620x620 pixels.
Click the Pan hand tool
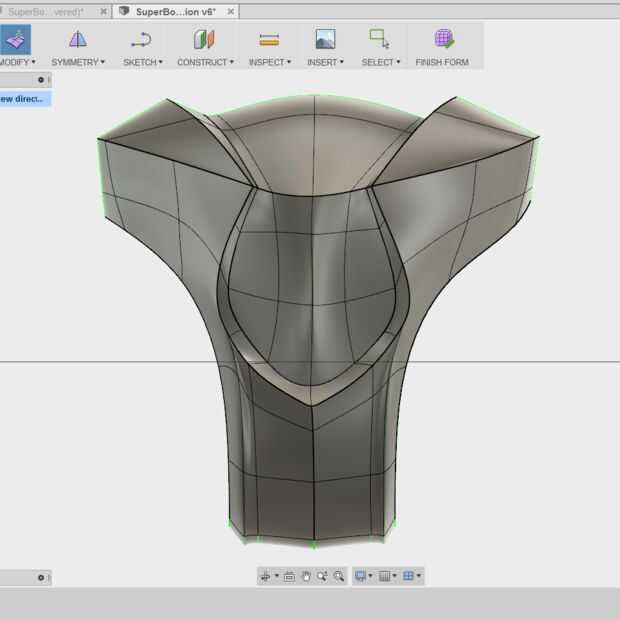(306, 576)
